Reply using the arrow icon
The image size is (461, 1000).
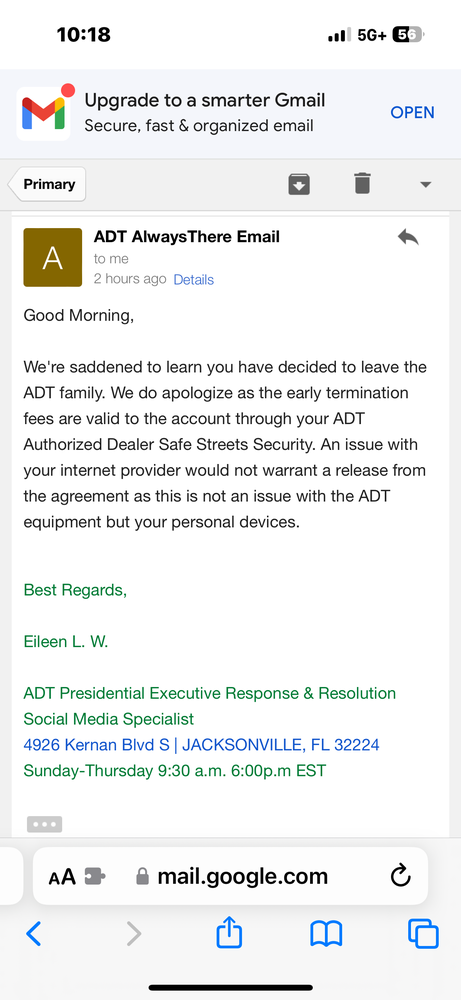click(x=408, y=238)
